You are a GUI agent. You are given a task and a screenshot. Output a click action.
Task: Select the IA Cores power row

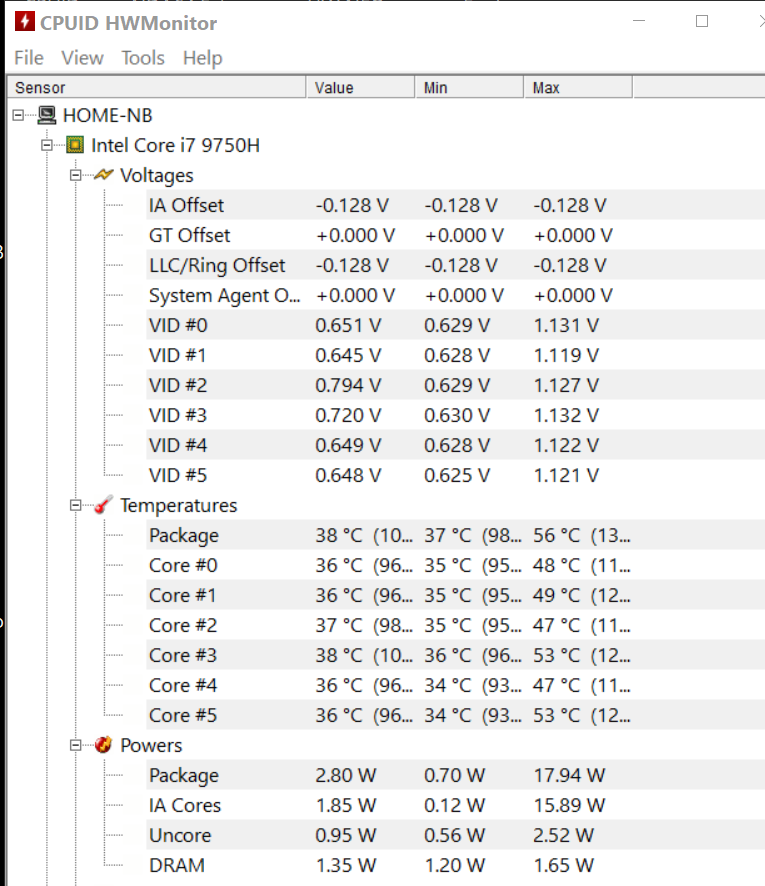click(455, 805)
